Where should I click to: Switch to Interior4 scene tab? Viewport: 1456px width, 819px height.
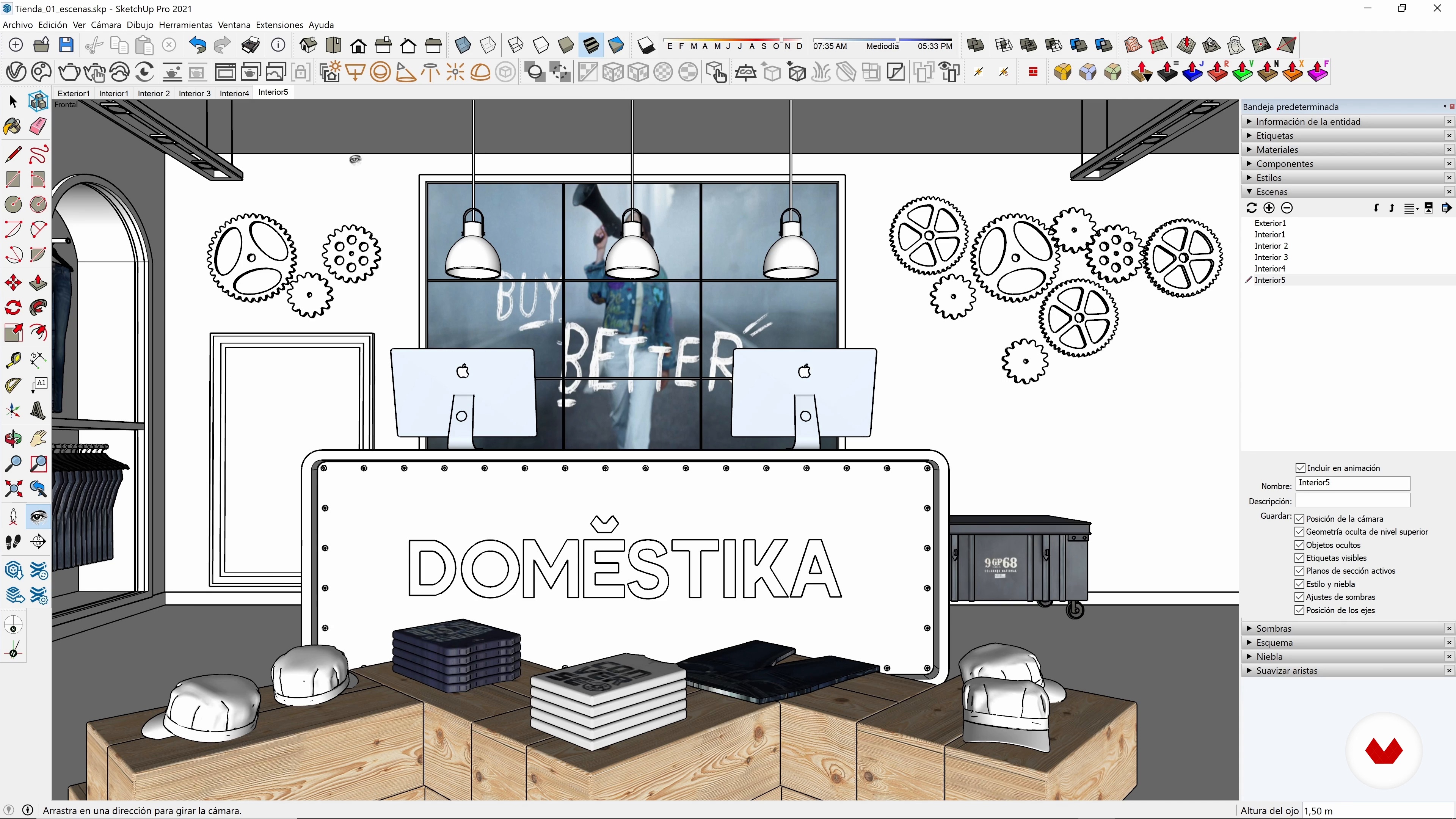point(234,93)
